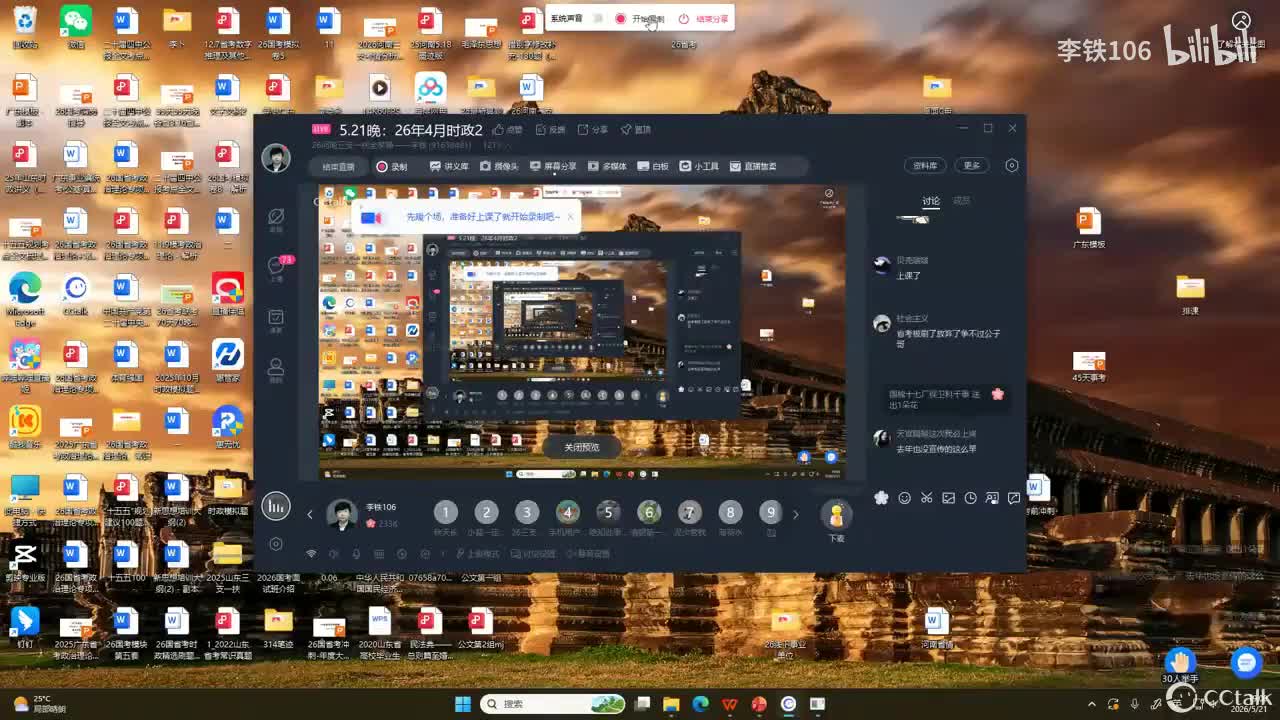Click the WiFi network status icon

[311, 554]
